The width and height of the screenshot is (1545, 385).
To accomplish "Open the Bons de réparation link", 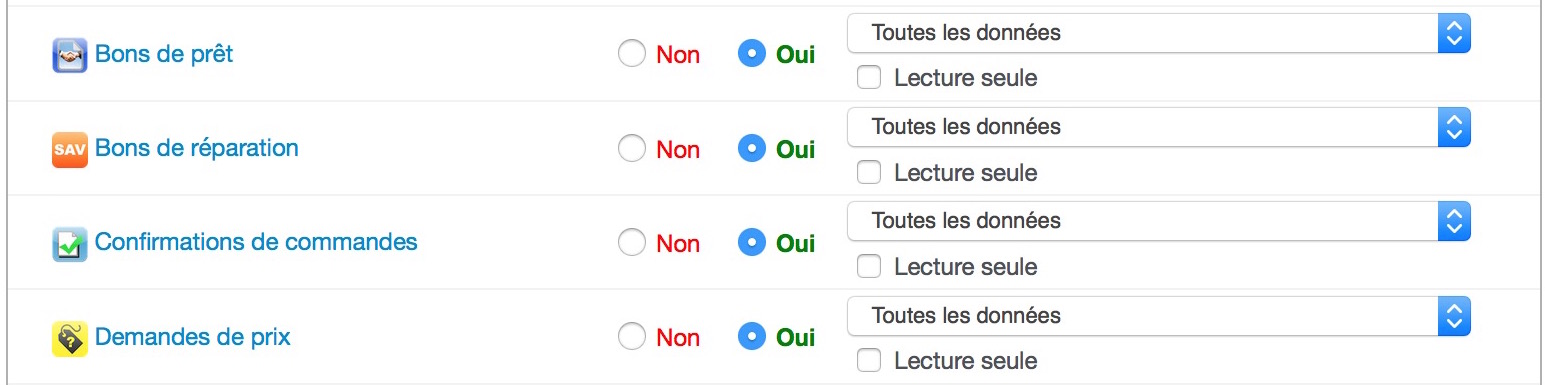I will pyautogui.click(x=197, y=148).
